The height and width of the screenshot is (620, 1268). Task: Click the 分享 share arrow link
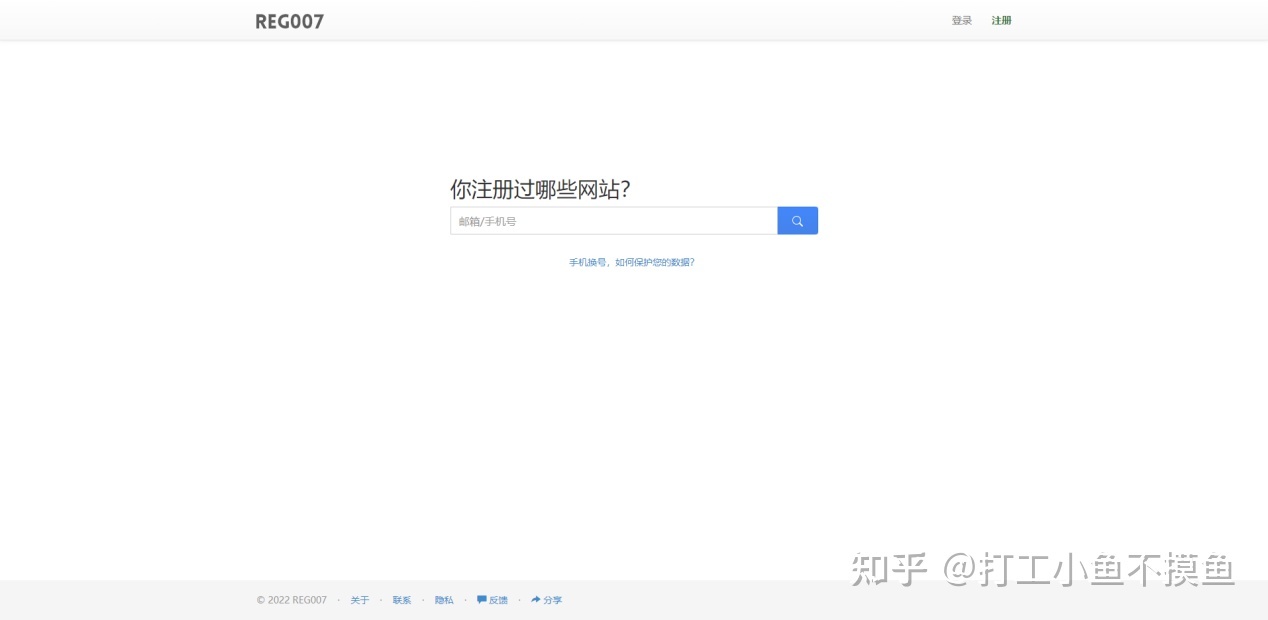[x=546, y=600]
